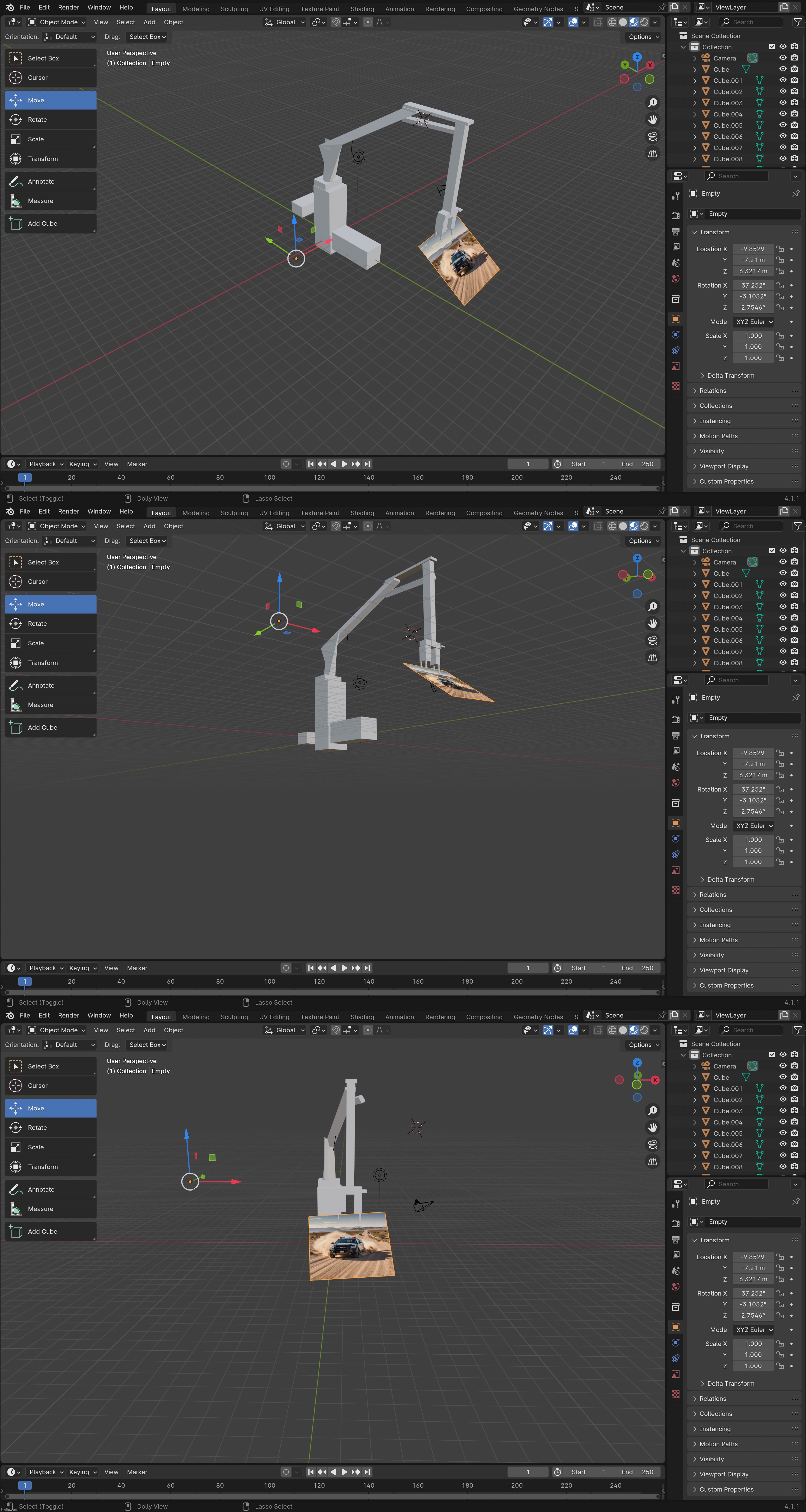
Task: Click perspective/orthographic grid icon in top window
Action: (x=652, y=154)
